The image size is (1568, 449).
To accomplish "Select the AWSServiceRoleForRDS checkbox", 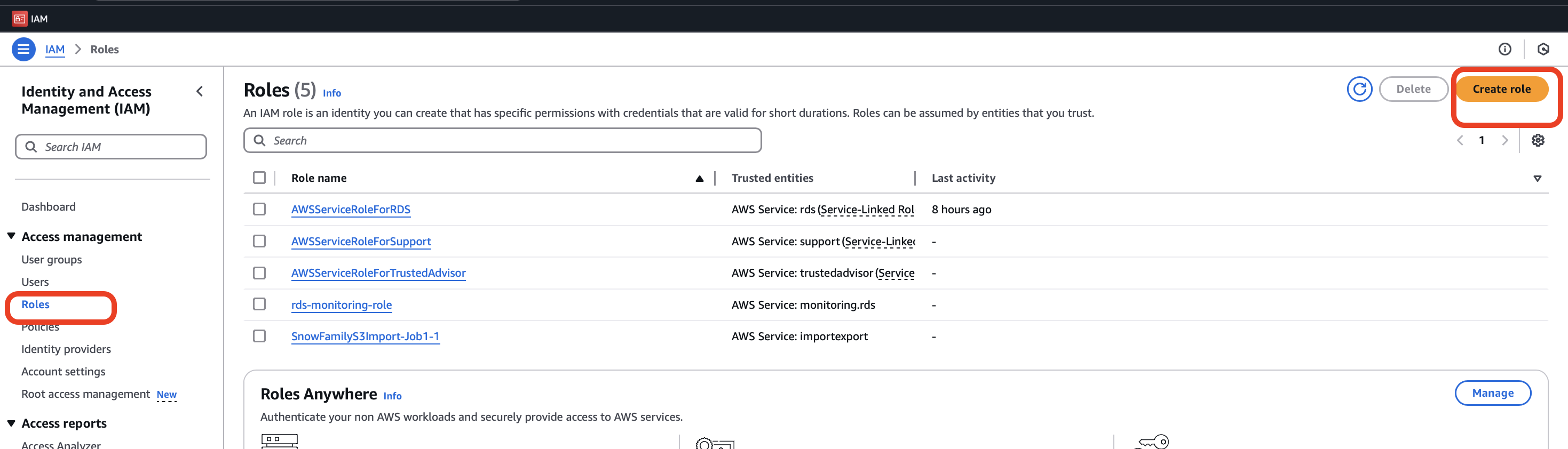I will [x=259, y=209].
